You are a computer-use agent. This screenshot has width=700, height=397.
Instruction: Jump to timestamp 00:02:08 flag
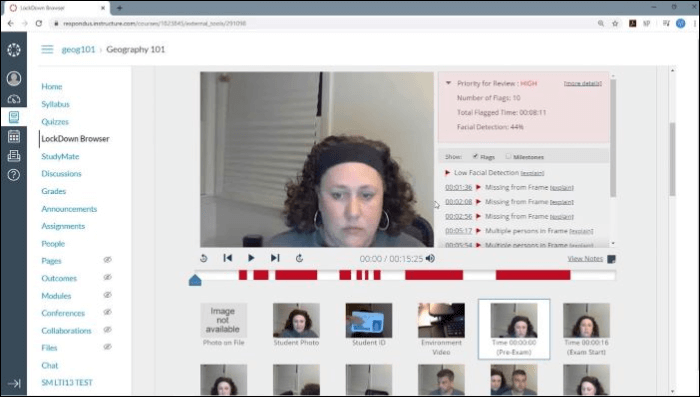[458, 202]
